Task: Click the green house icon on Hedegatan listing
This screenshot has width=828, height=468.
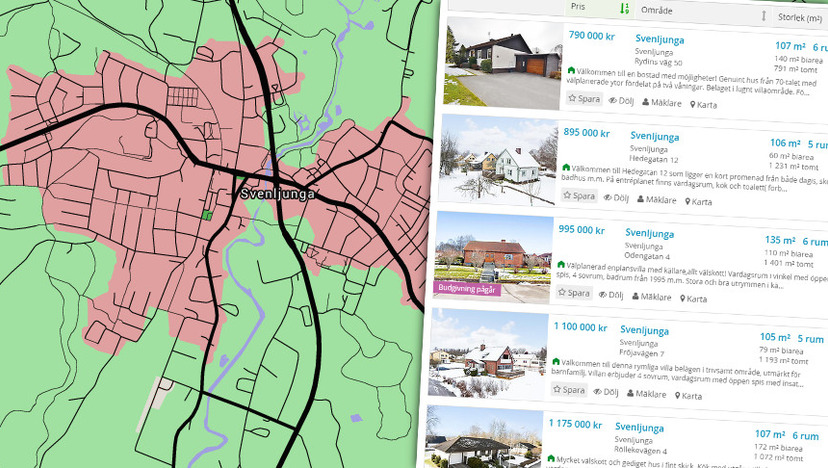Action: tap(566, 167)
